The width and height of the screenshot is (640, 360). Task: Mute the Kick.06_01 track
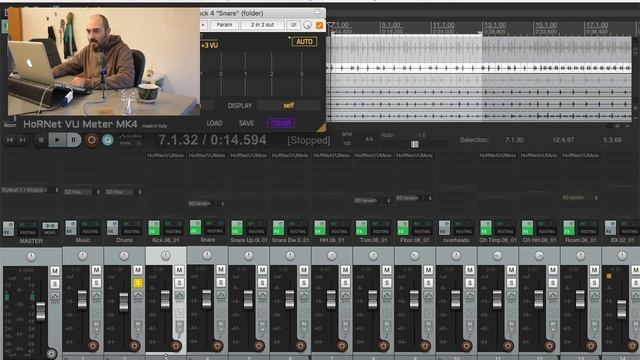click(x=180, y=270)
